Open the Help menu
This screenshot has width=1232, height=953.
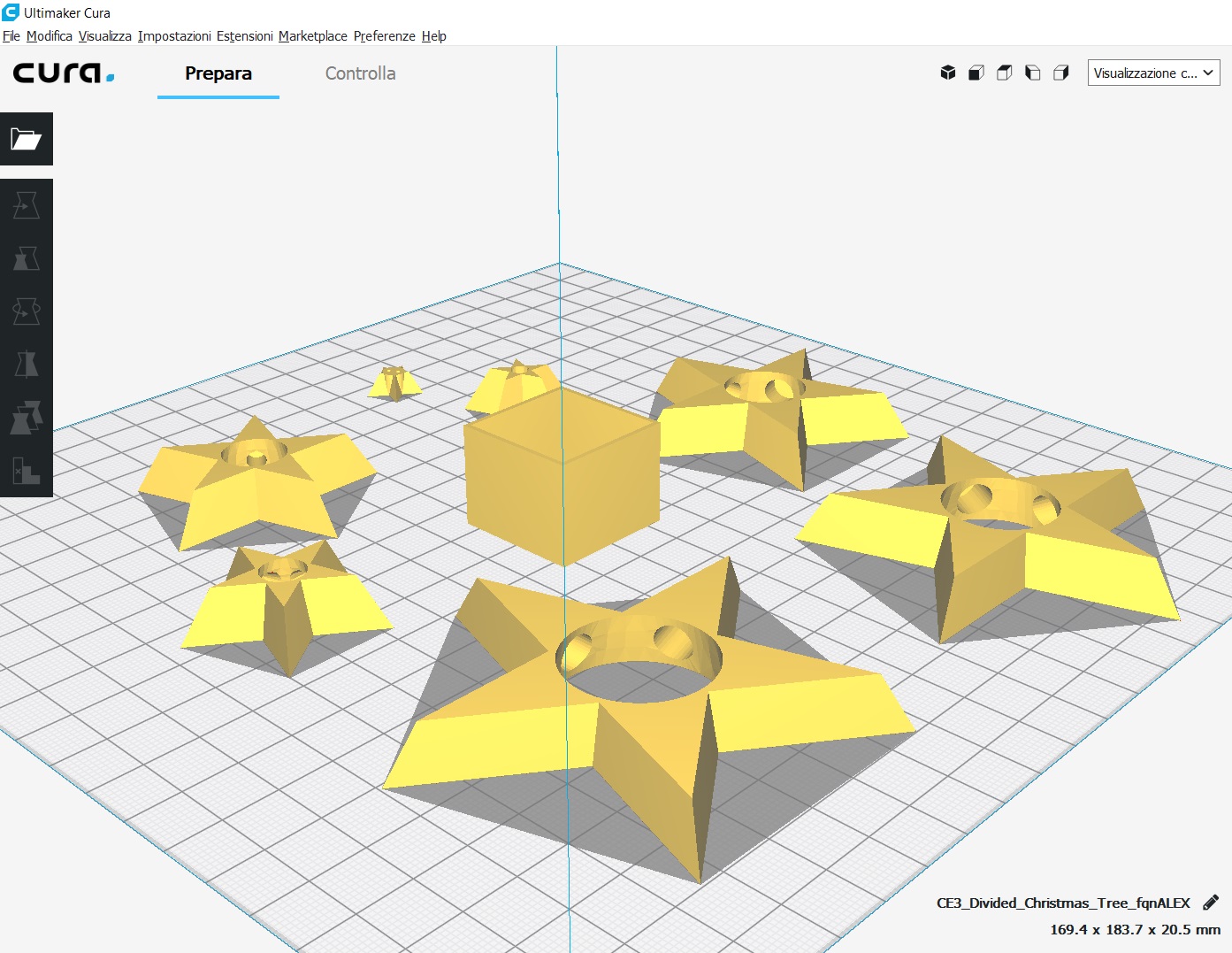tap(434, 36)
